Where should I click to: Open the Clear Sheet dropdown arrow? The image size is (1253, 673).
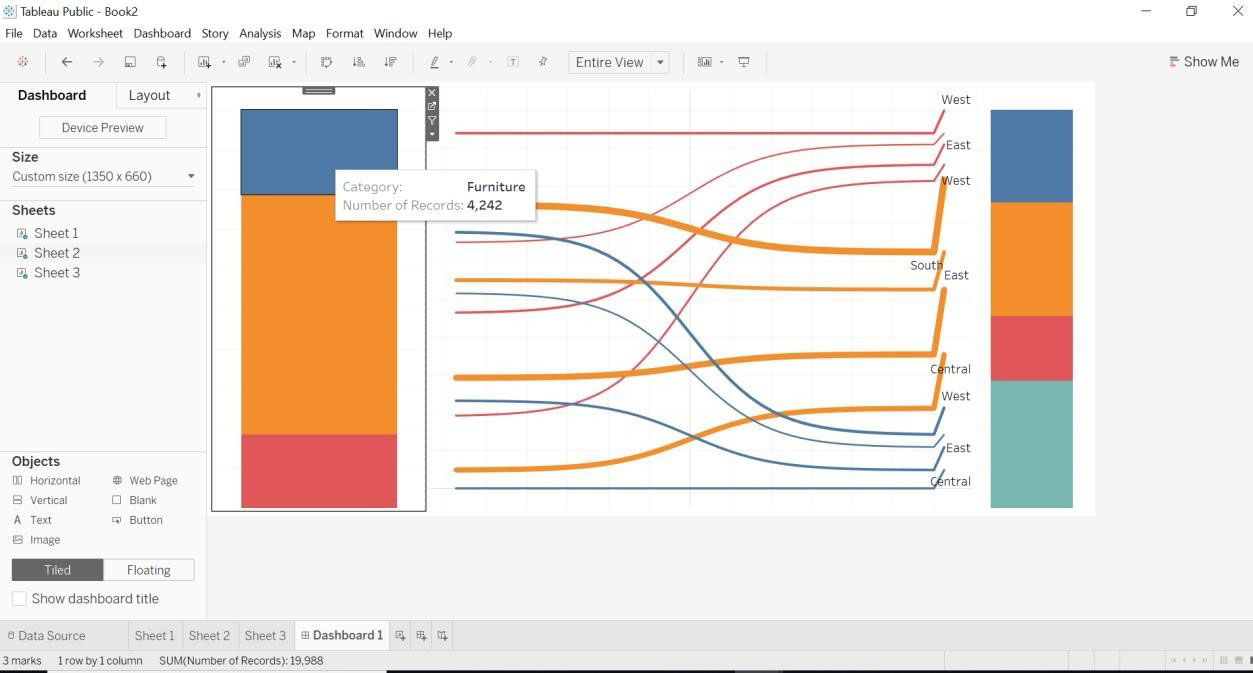pos(294,62)
